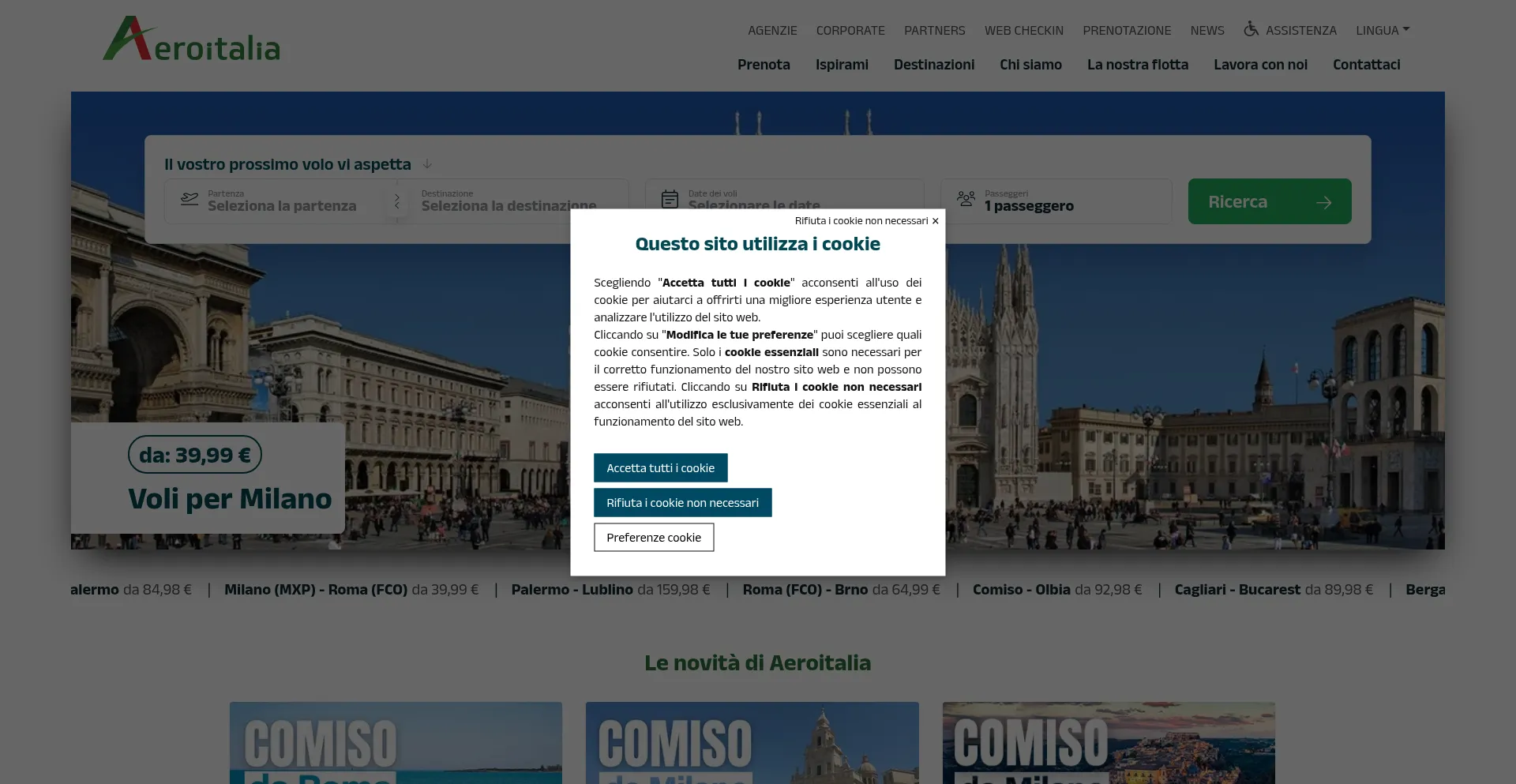Click Milano (MXP) - Roma (FCO) fare link

tap(351, 590)
